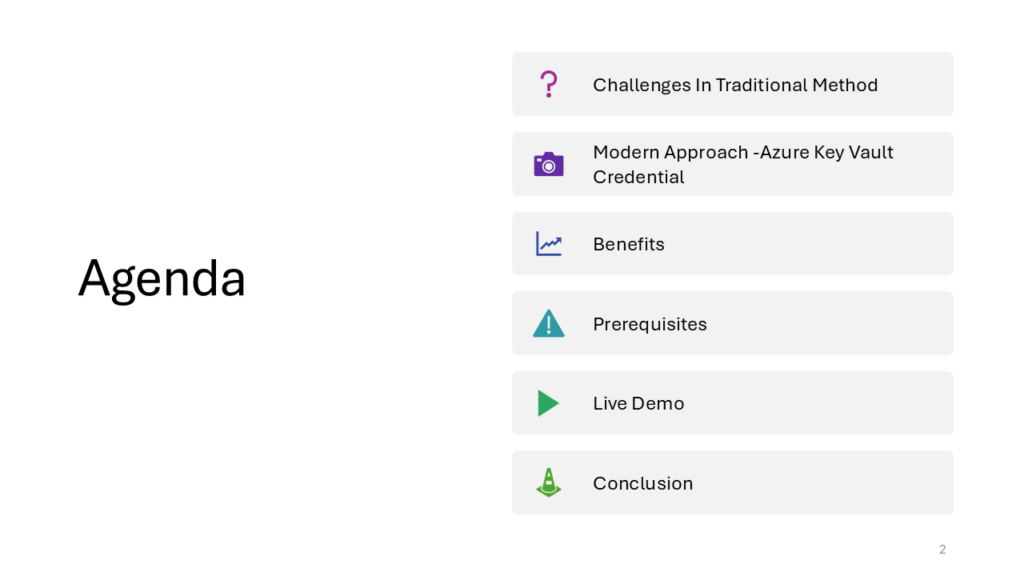Select the green traffic cone icon
This screenshot has width=1024, height=576.
click(549, 483)
